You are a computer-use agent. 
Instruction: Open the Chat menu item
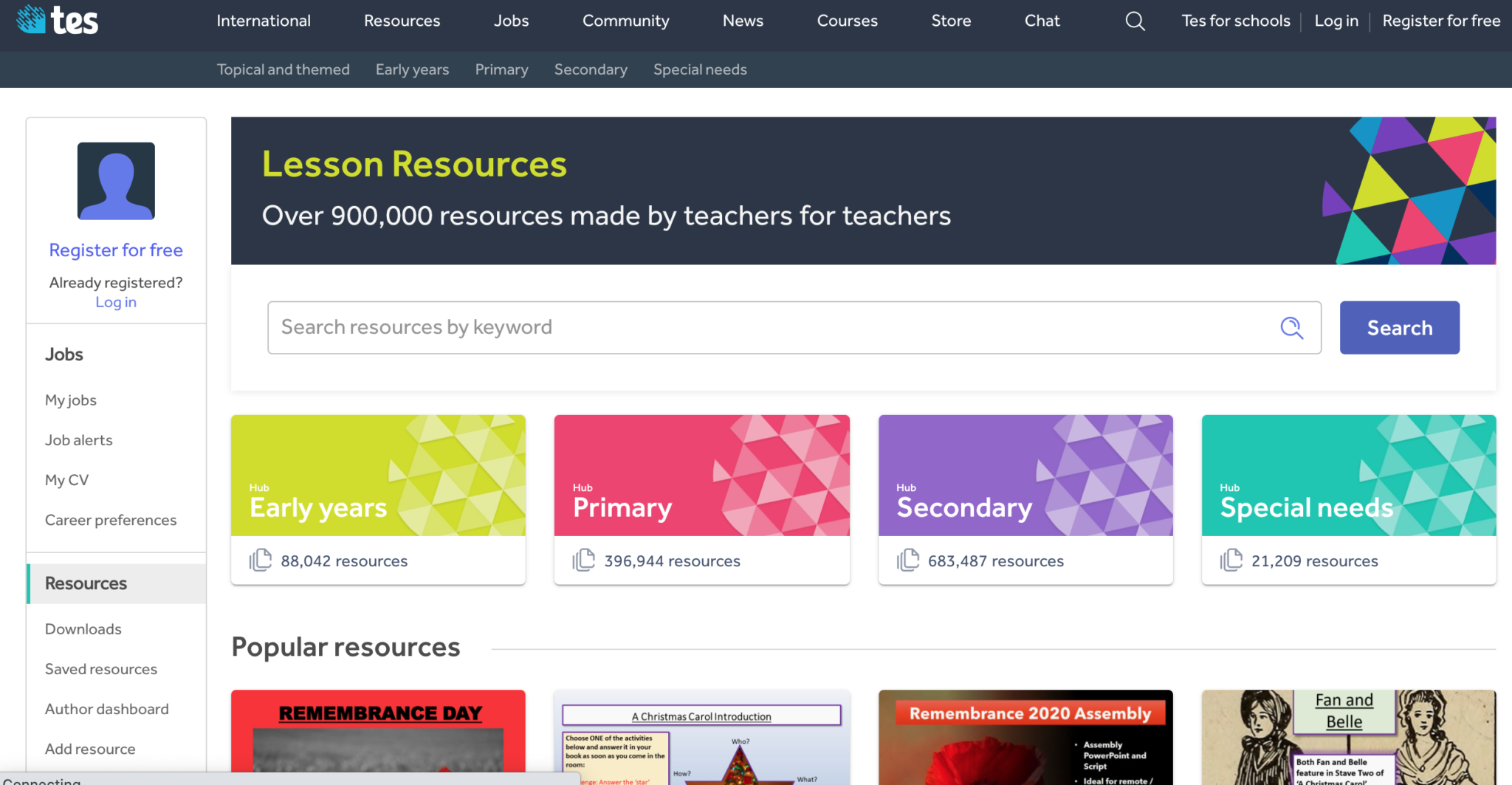click(1042, 21)
